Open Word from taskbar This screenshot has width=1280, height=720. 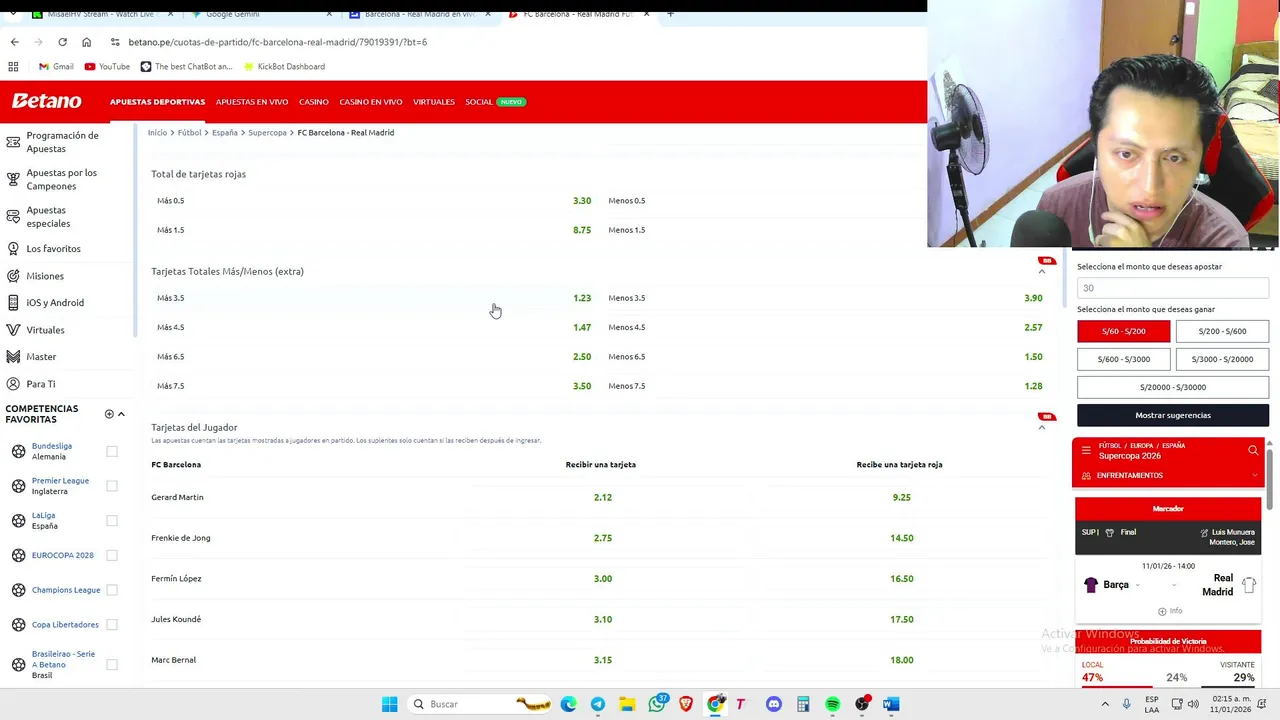(x=891, y=704)
